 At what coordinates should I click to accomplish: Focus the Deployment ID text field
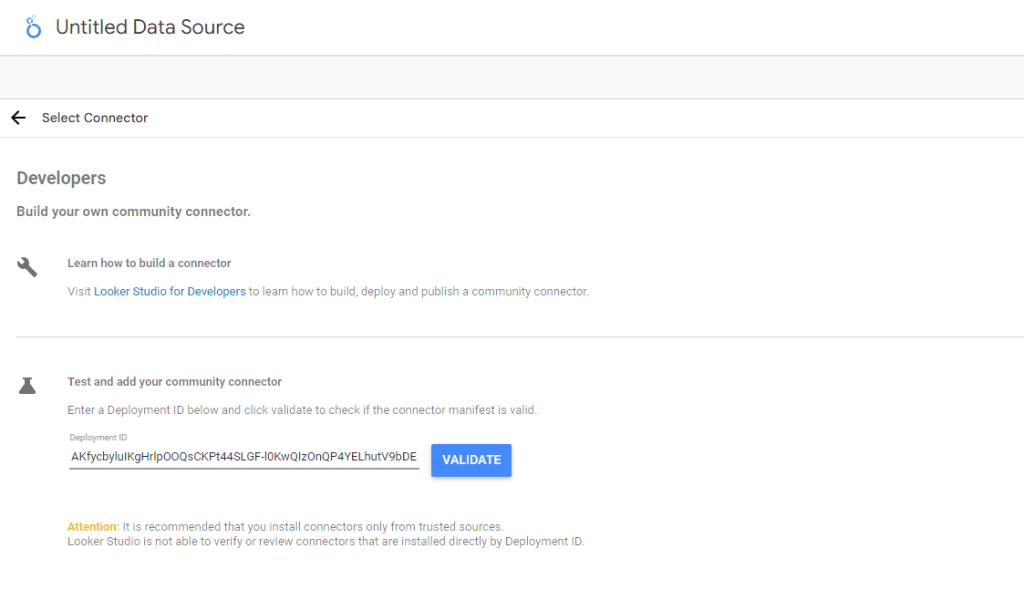[243, 457]
